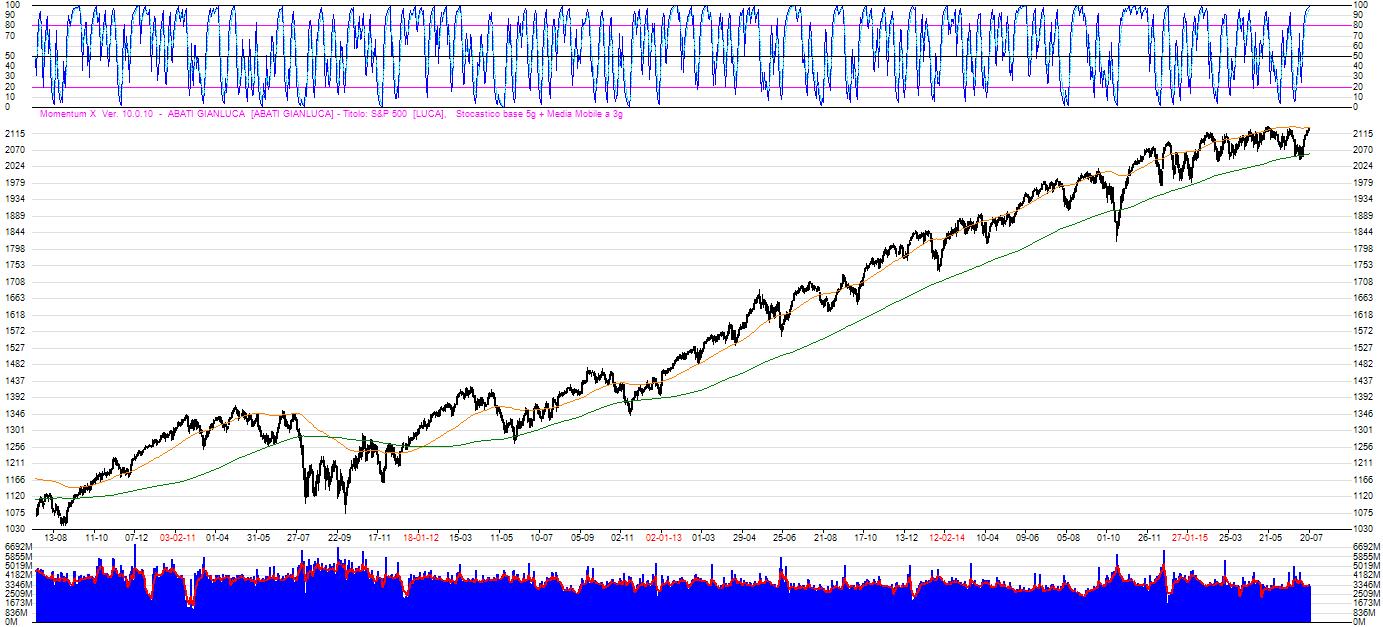1383x627 pixels.
Task: Click the 01-10 date label
Action: [x=1108, y=537]
